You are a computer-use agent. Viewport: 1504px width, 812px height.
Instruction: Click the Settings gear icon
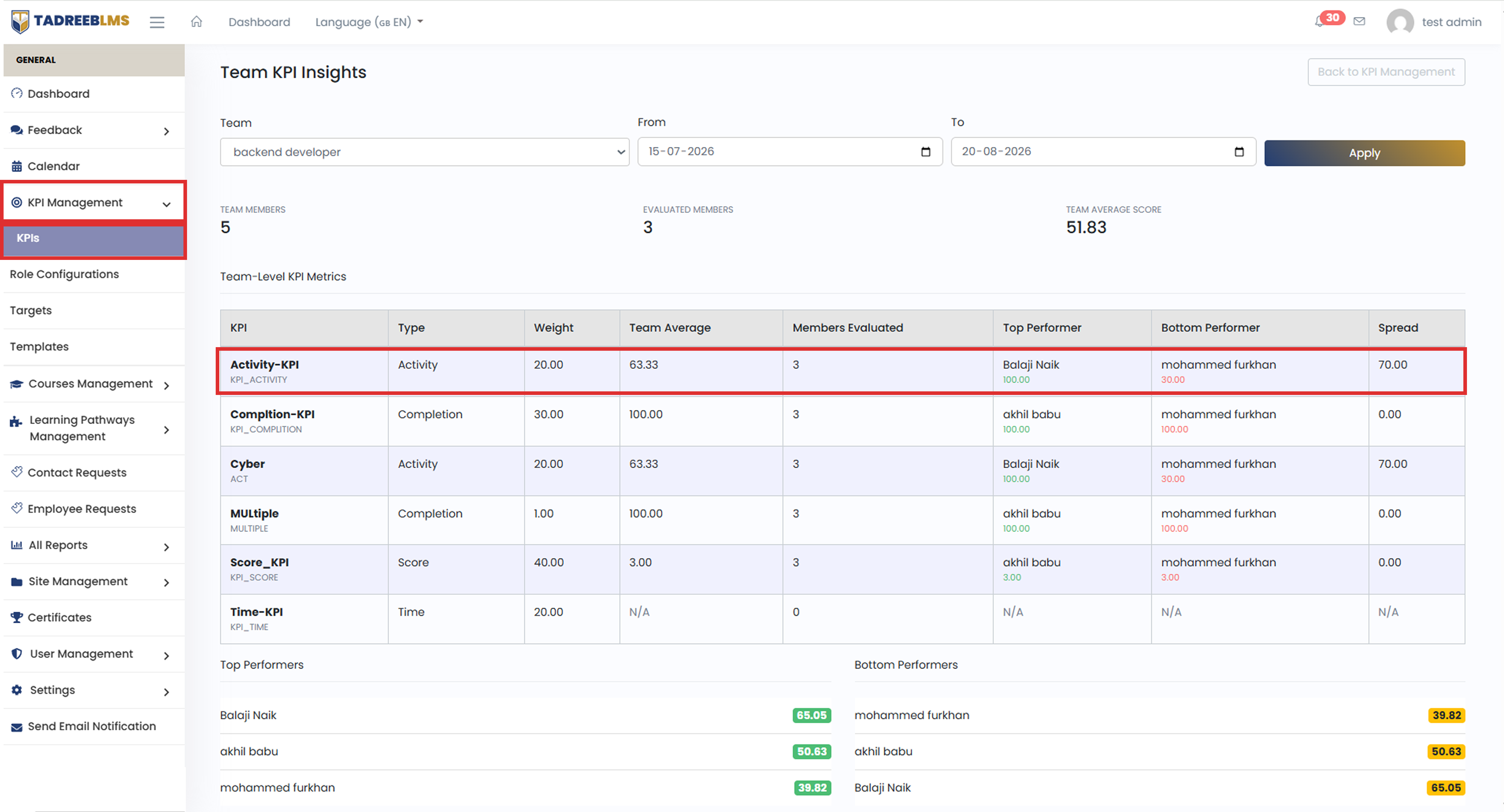(x=16, y=690)
